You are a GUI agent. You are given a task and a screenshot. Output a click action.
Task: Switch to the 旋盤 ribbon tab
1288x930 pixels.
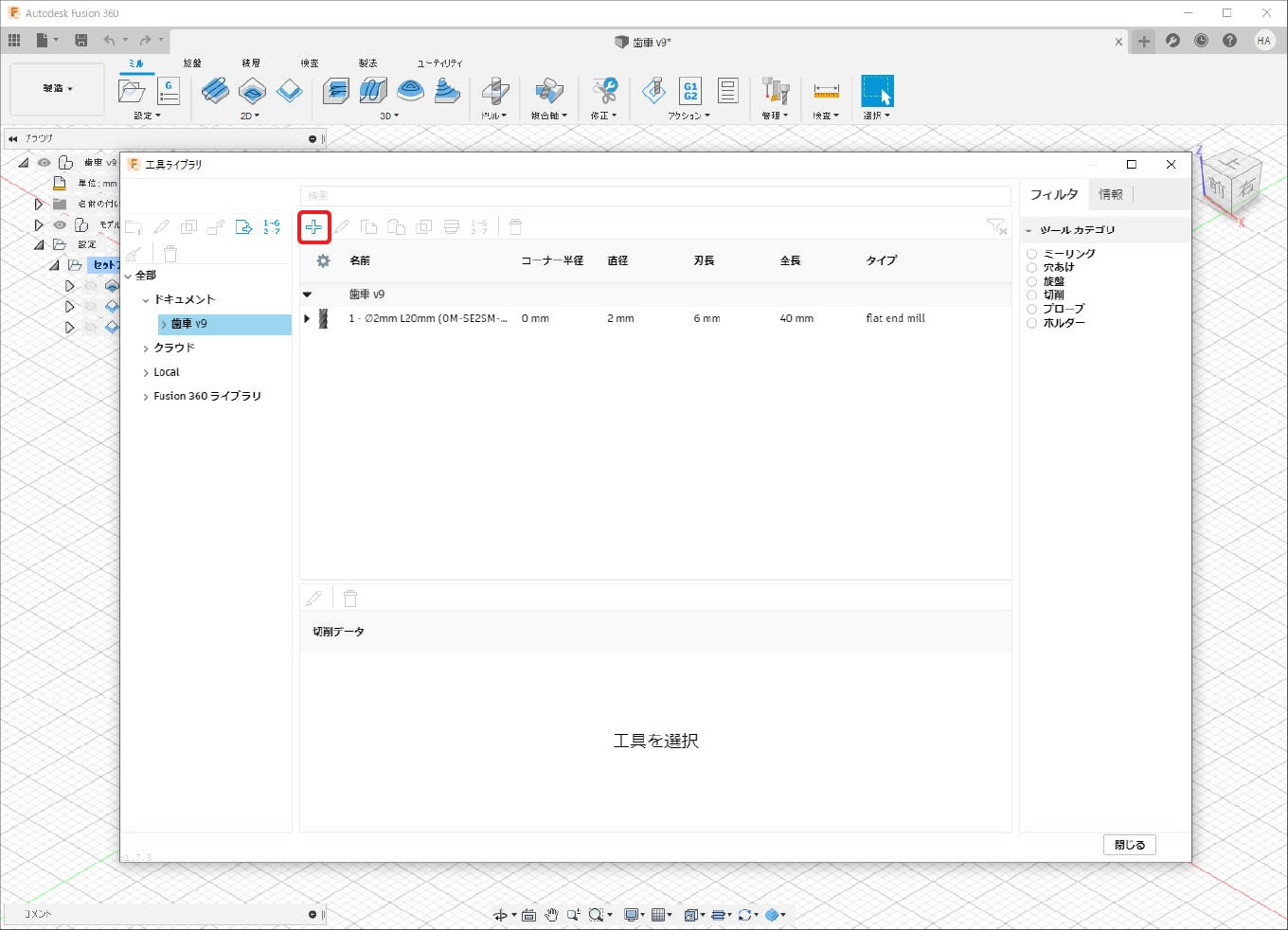[x=192, y=63]
